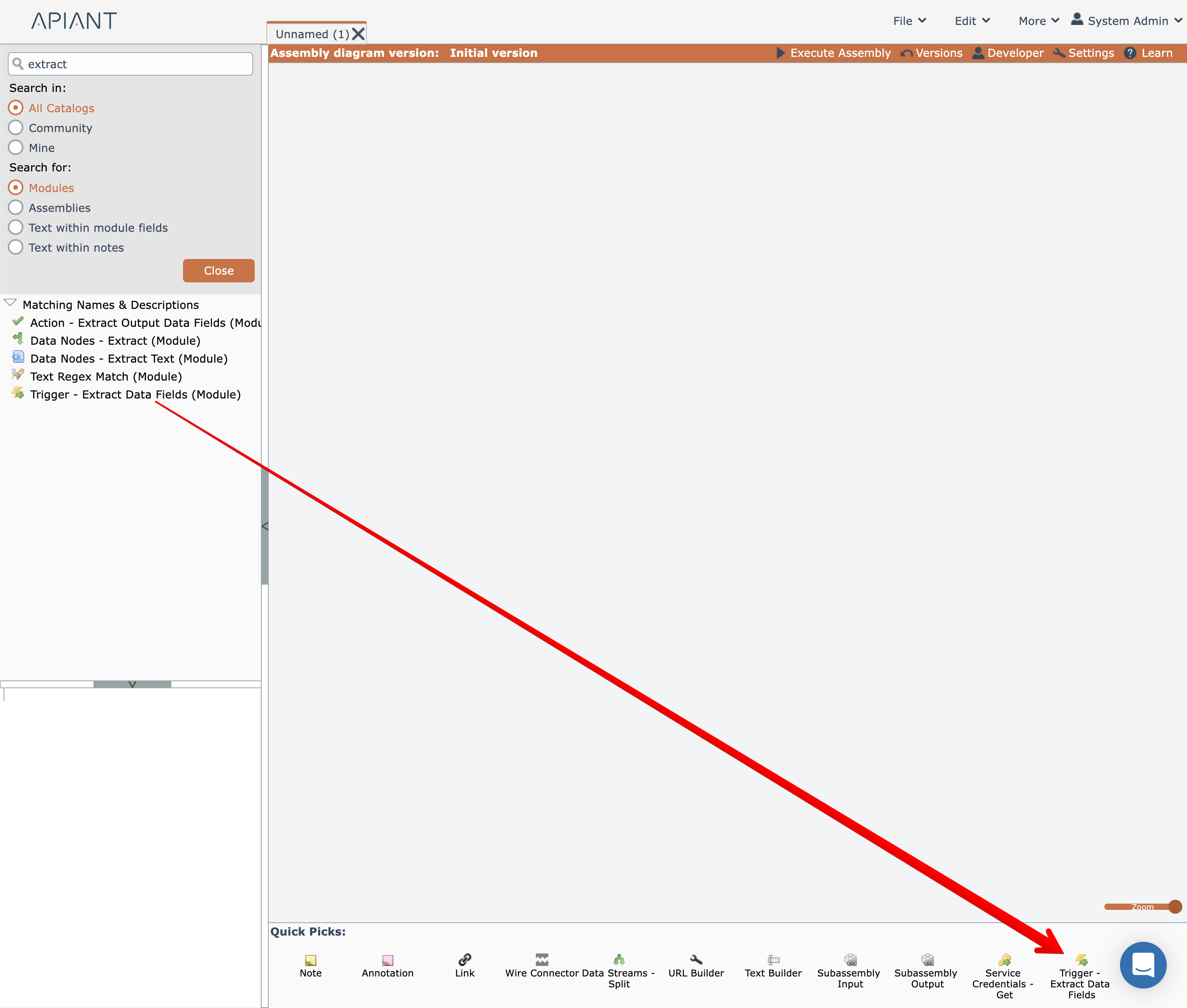Open the Versions menu item
Image resolution: width=1187 pixels, height=1008 pixels.
tap(932, 53)
